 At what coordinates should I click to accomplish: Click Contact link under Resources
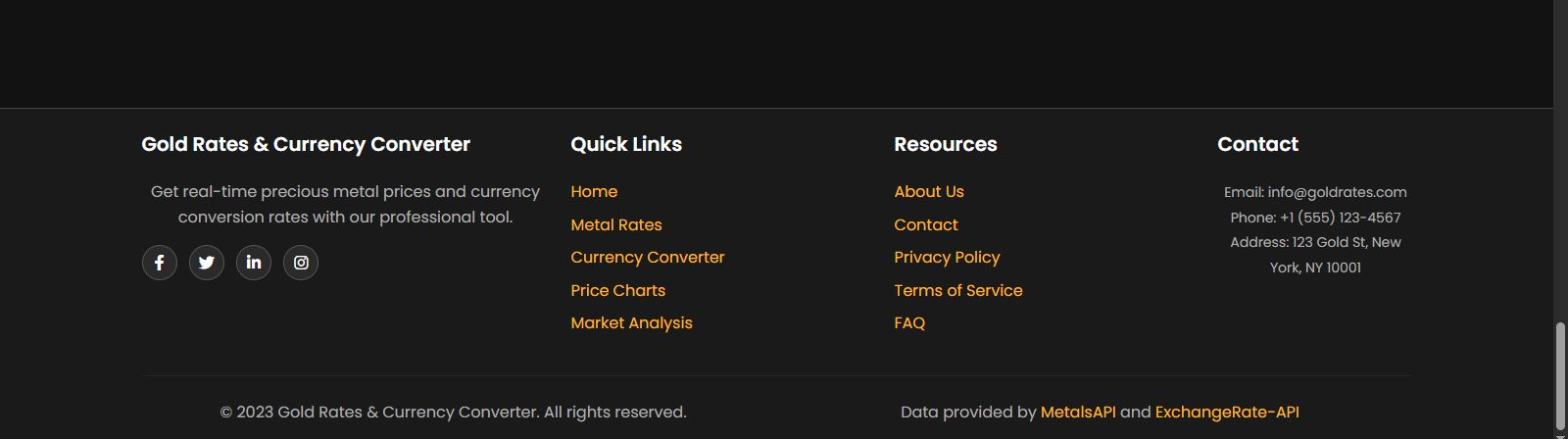926,225
